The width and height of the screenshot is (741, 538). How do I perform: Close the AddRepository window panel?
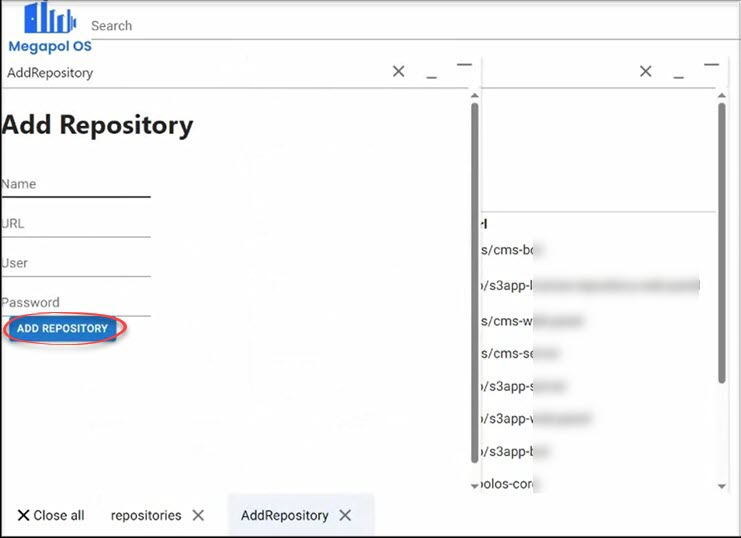pyautogui.click(x=398, y=71)
